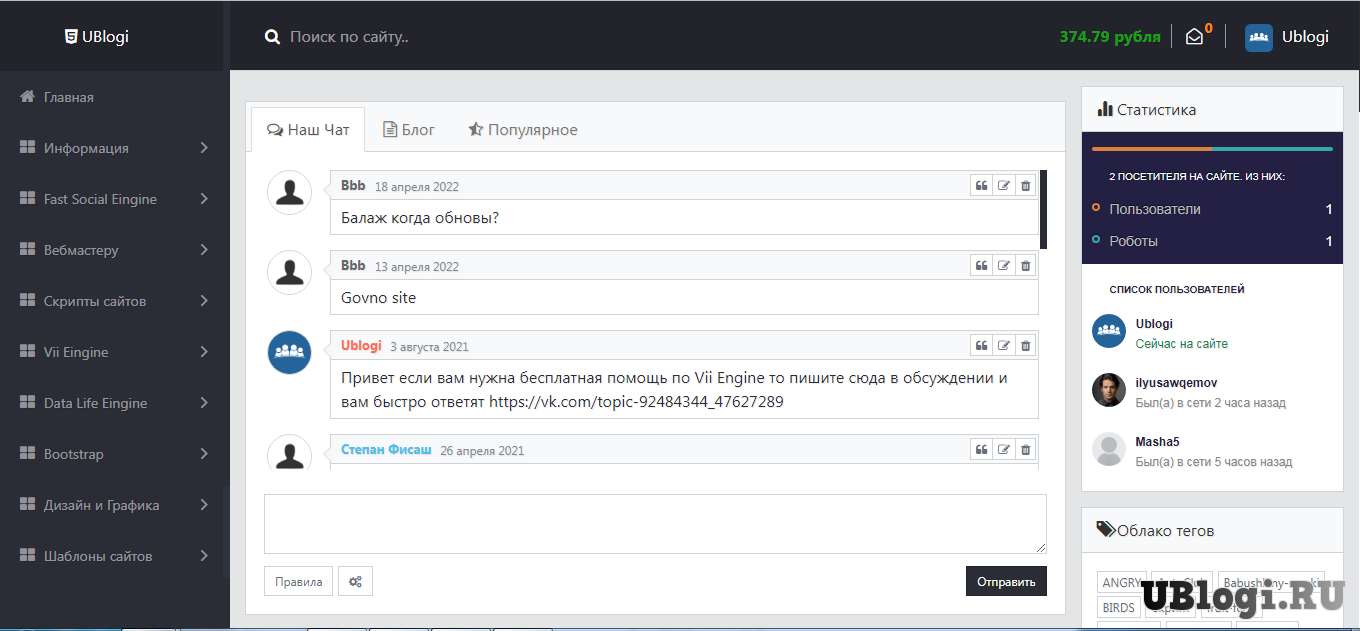Viewport: 1360px width, 631px height.
Task: Switch to the Блог tab
Action: click(409, 130)
